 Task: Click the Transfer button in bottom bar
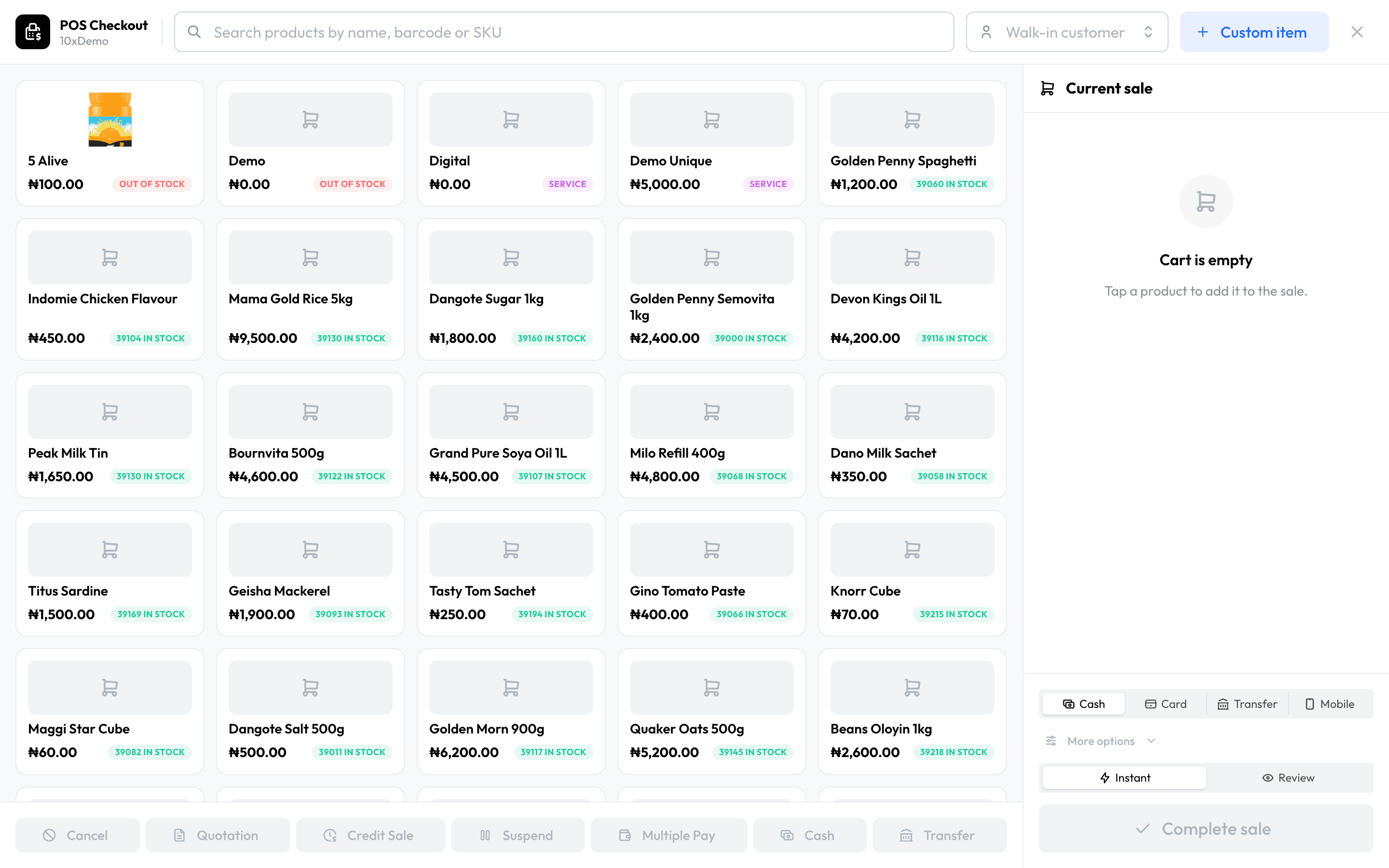click(939, 835)
